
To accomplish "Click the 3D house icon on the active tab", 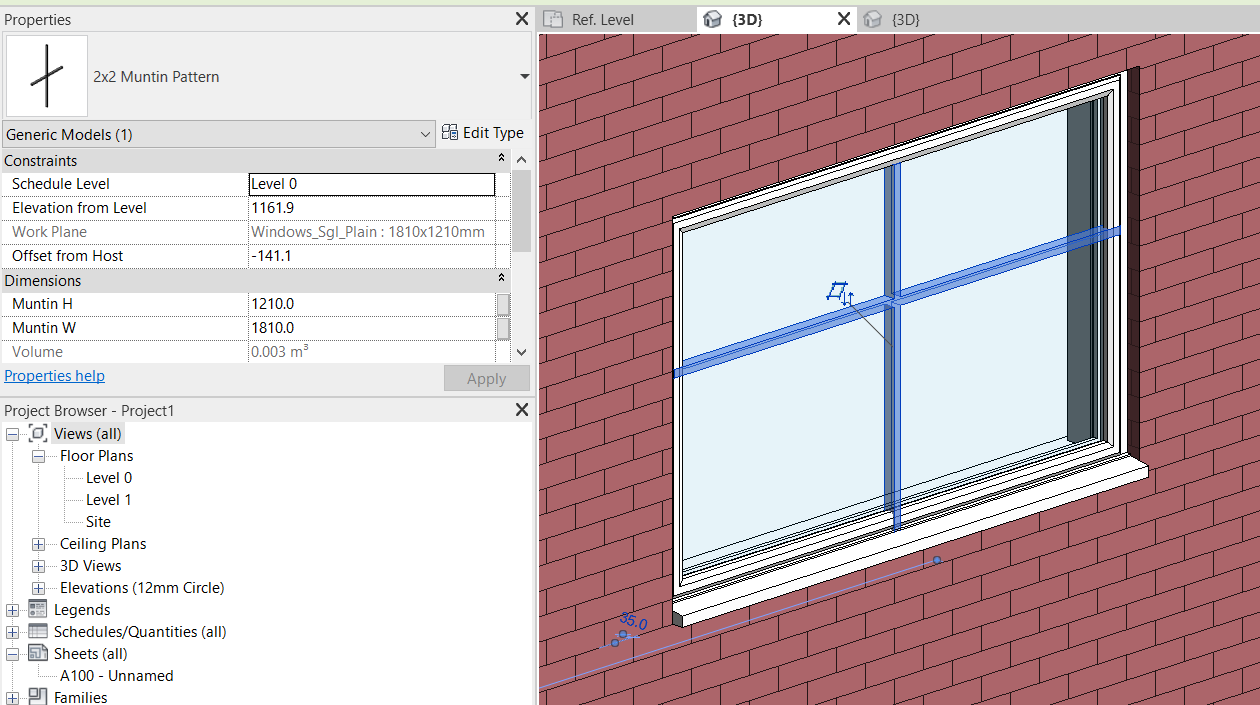I will pyautogui.click(x=711, y=18).
